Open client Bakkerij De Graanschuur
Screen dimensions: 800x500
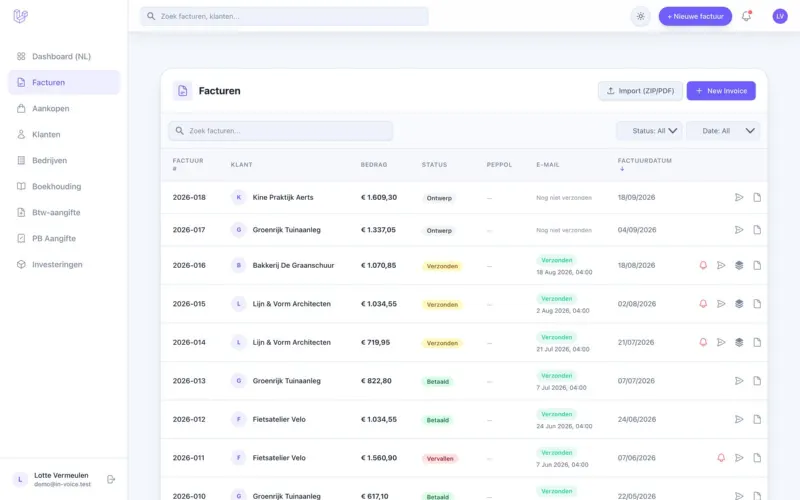tap(293, 265)
